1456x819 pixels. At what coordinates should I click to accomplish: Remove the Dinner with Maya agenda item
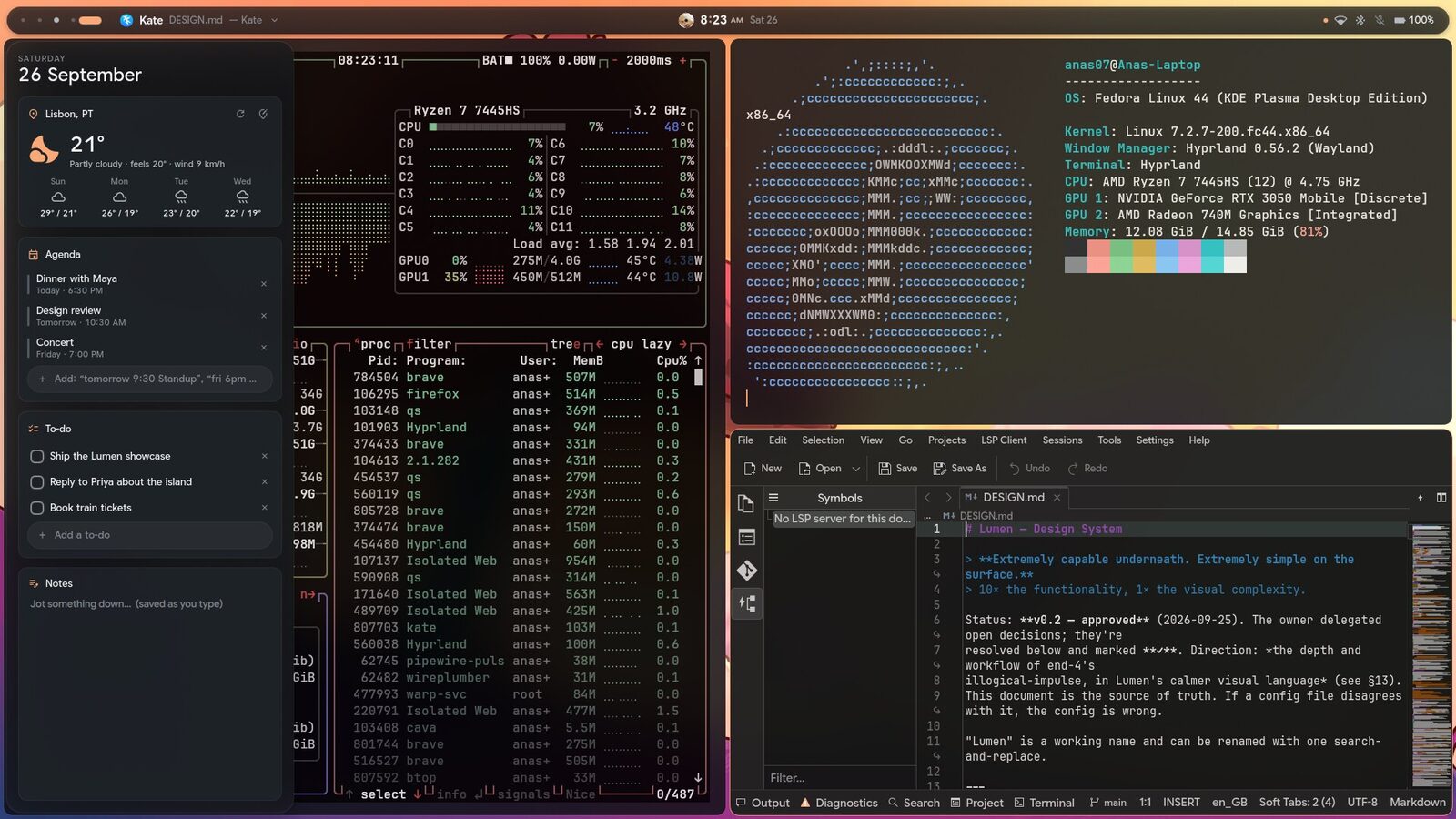[264, 284]
